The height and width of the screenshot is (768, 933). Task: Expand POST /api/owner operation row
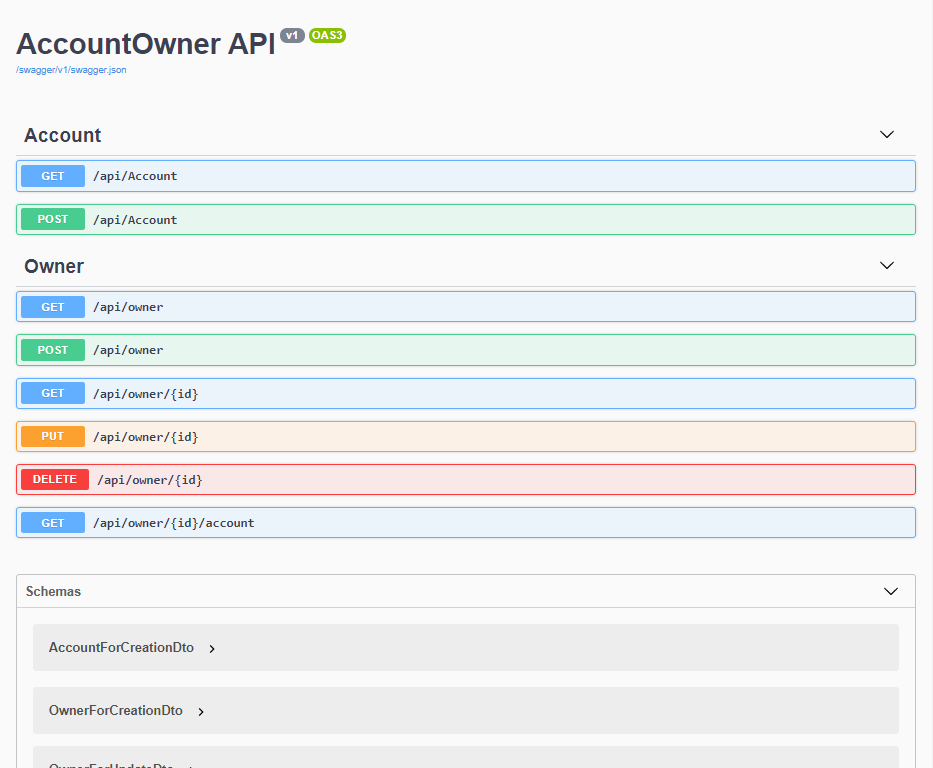pyautogui.click(x=128, y=350)
